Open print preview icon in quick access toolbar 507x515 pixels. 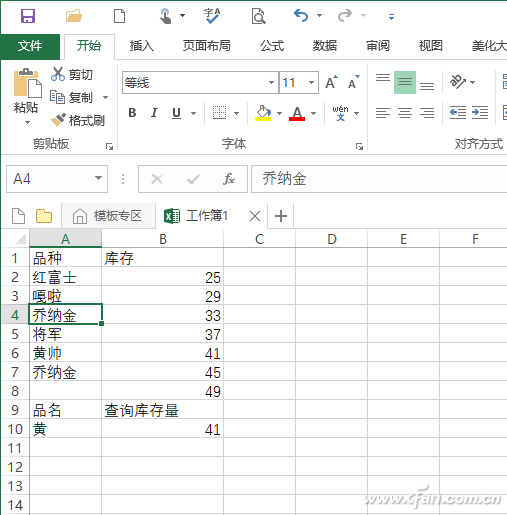coord(258,16)
